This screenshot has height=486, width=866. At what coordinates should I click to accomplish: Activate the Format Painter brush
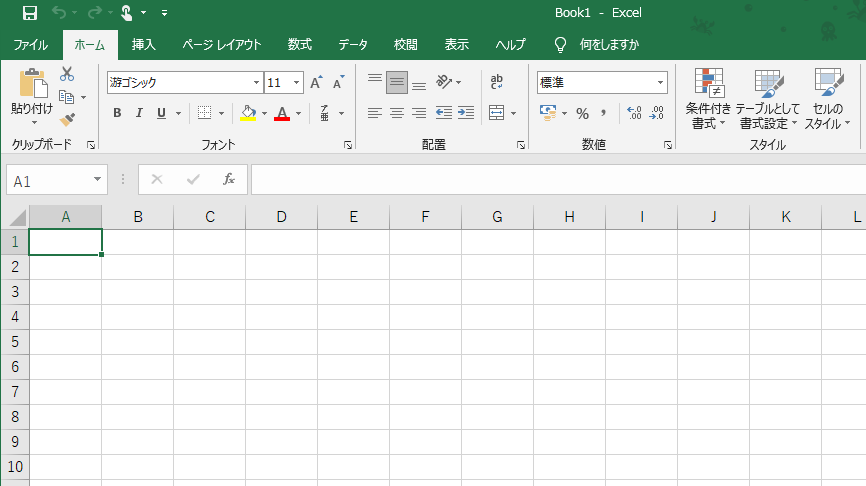pyautogui.click(x=67, y=119)
